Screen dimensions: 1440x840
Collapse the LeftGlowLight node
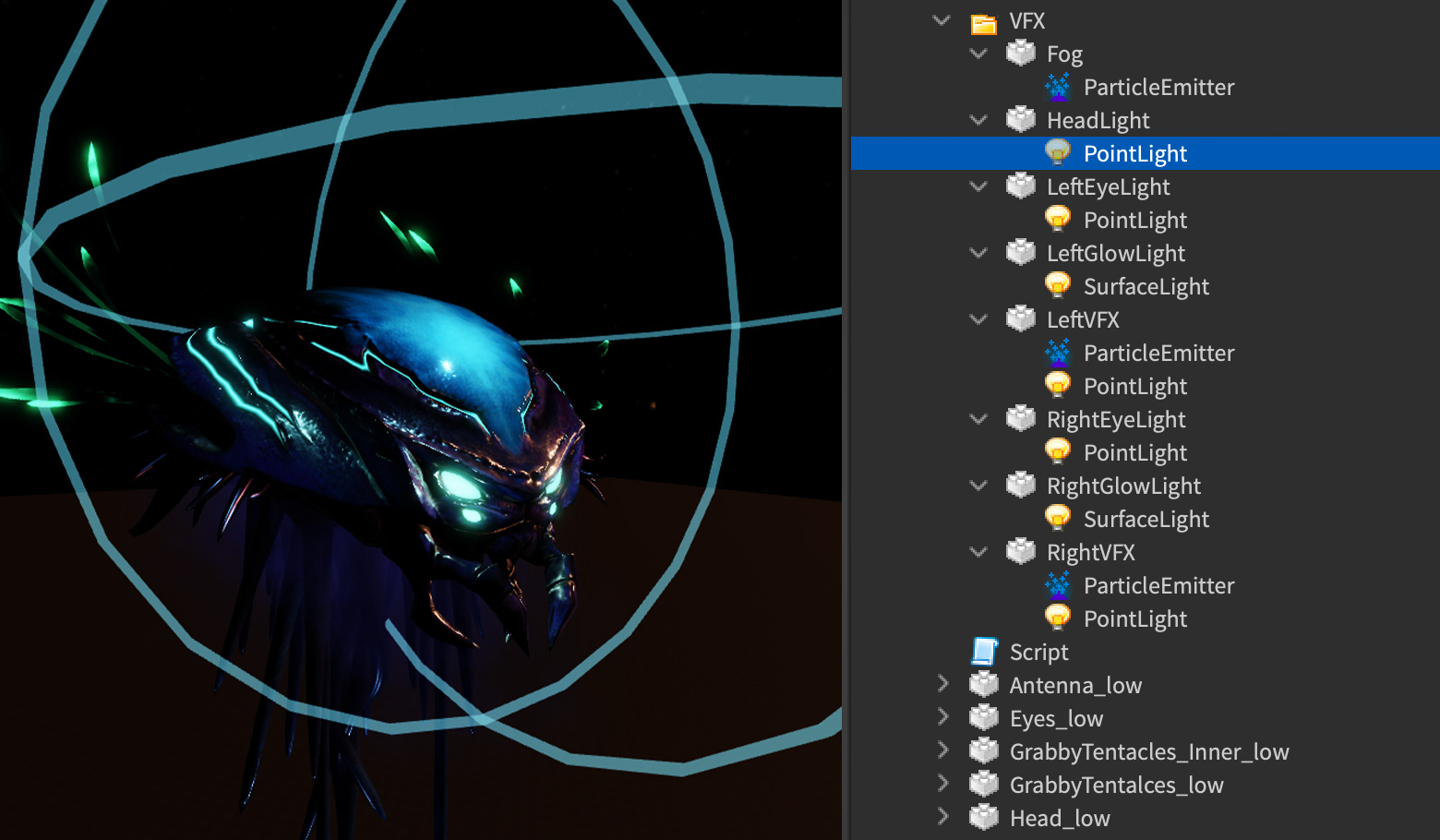pos(978,253)
